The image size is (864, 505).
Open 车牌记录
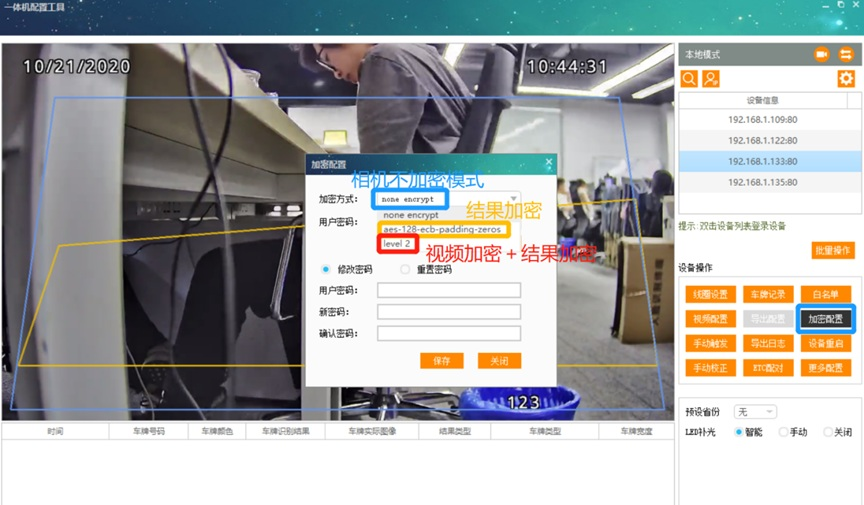pos(768,294)
